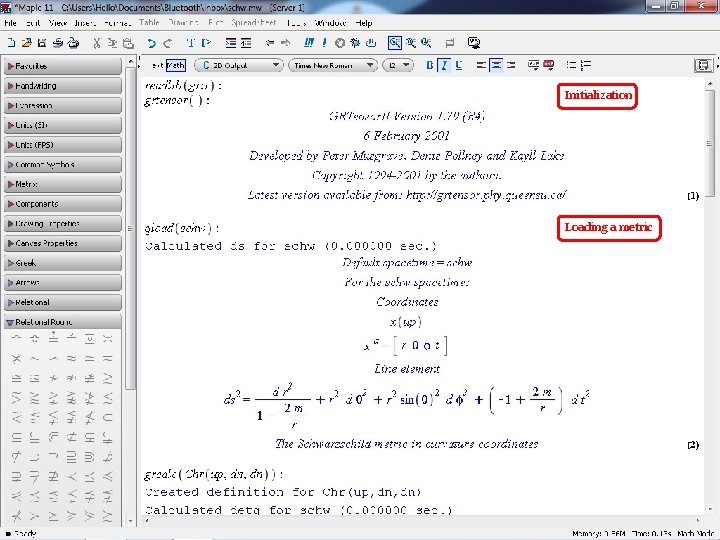Open the View menu
The width and height of the screenshot is (720, 540).
click(x=58, y=23)
